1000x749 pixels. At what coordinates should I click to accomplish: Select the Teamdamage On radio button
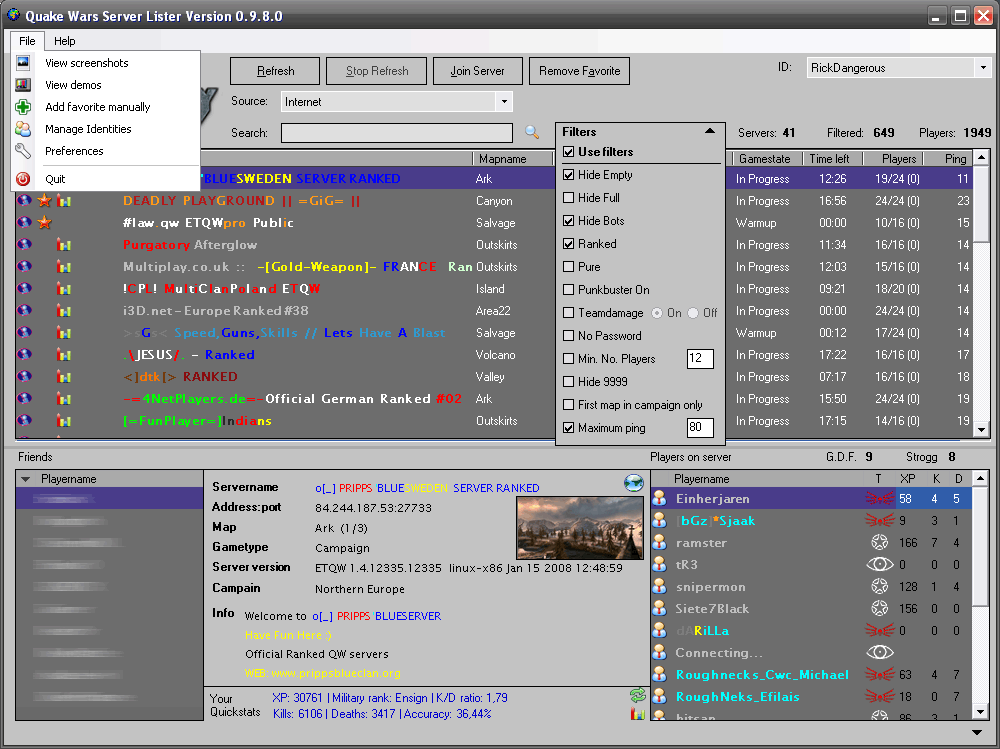tap(657, 313)
